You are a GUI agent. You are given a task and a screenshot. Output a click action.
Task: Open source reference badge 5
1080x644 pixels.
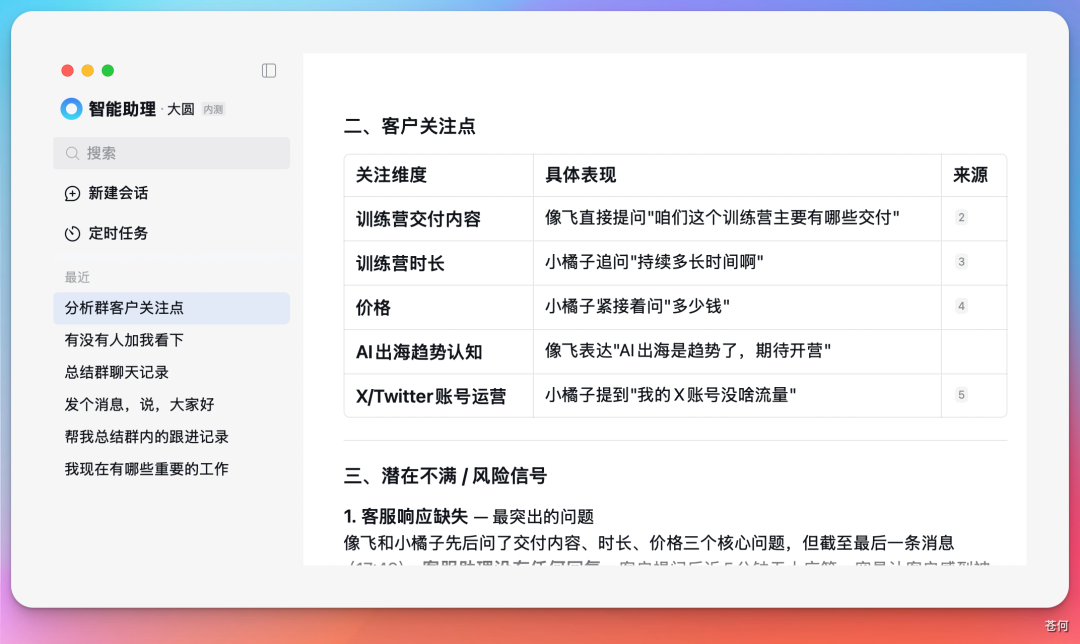(962, 395)
